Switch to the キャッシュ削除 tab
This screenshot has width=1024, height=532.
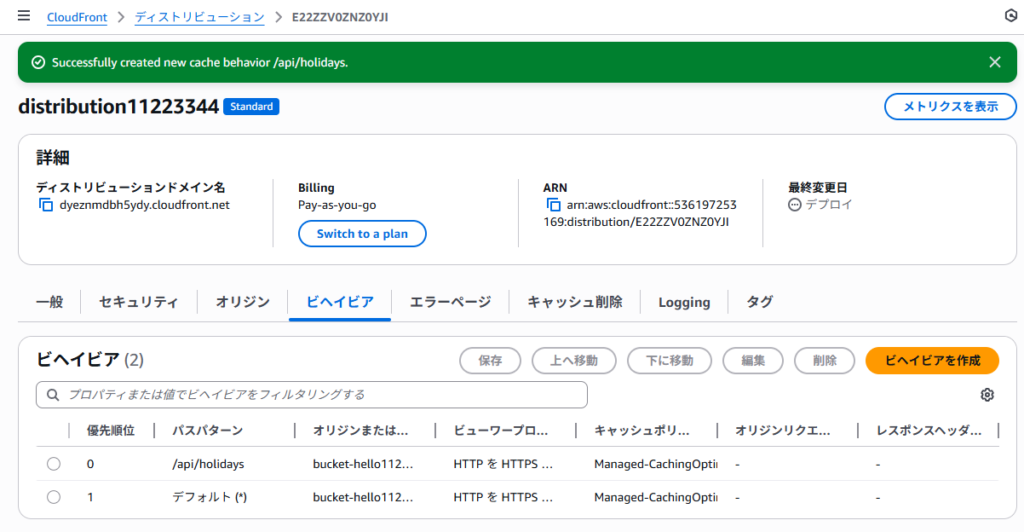tap(575, 302)
